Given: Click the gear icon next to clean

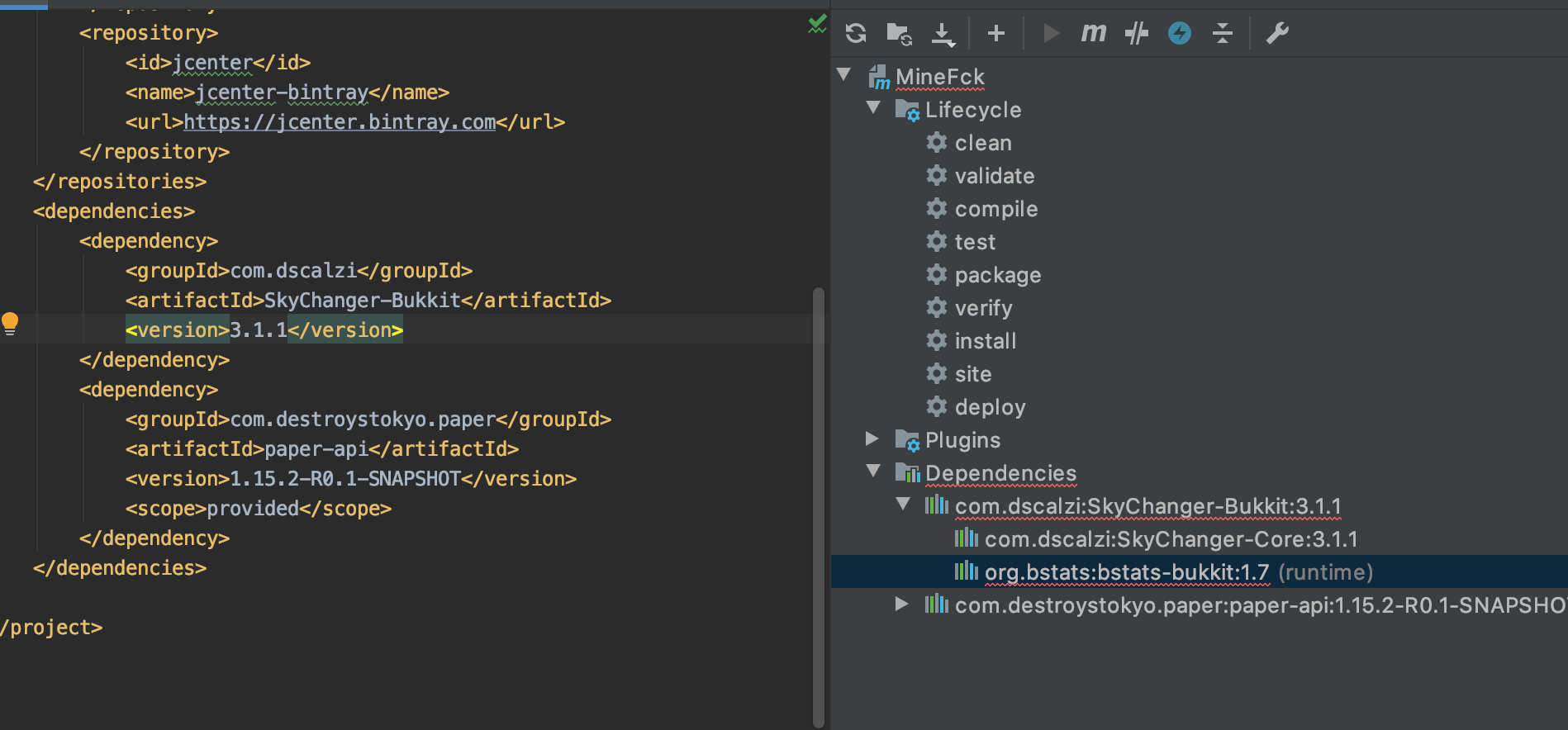Looking at the screenshot, I should point(937,142).
